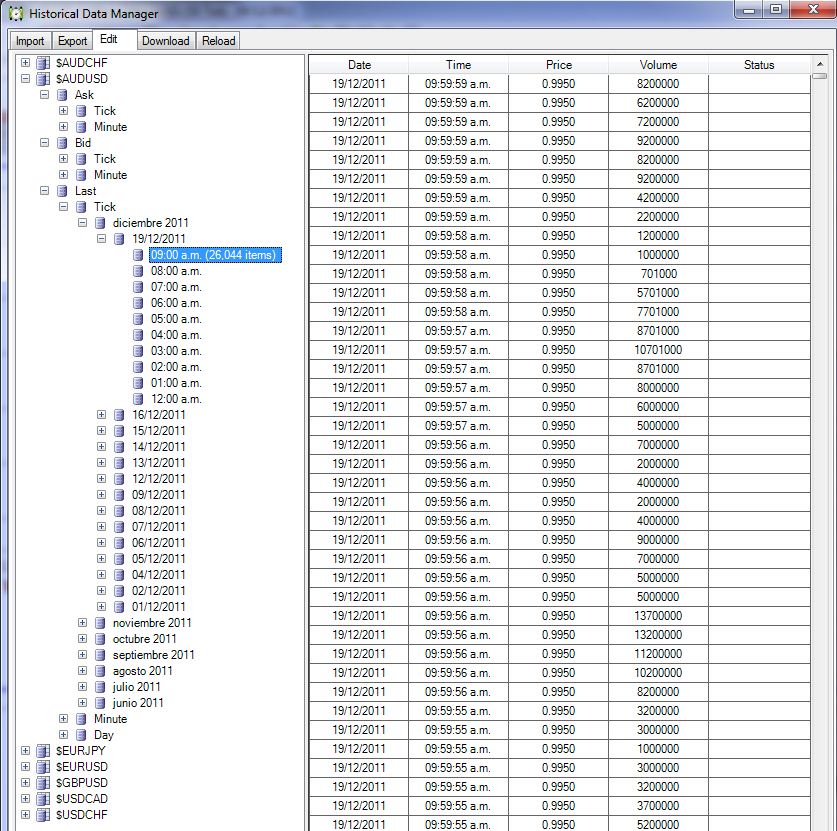Click the $USDCAD instrument table icon
Image resolution: width=837 pixels, height=831 pixels.
click(x=43, y=800)
